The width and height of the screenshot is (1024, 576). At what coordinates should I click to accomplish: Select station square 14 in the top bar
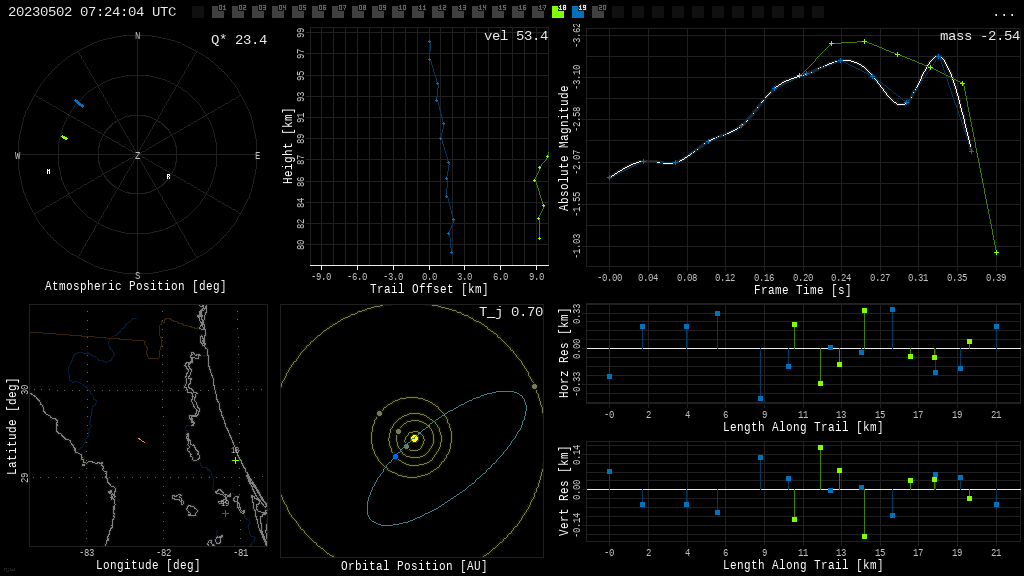click(x=478, y=12)
